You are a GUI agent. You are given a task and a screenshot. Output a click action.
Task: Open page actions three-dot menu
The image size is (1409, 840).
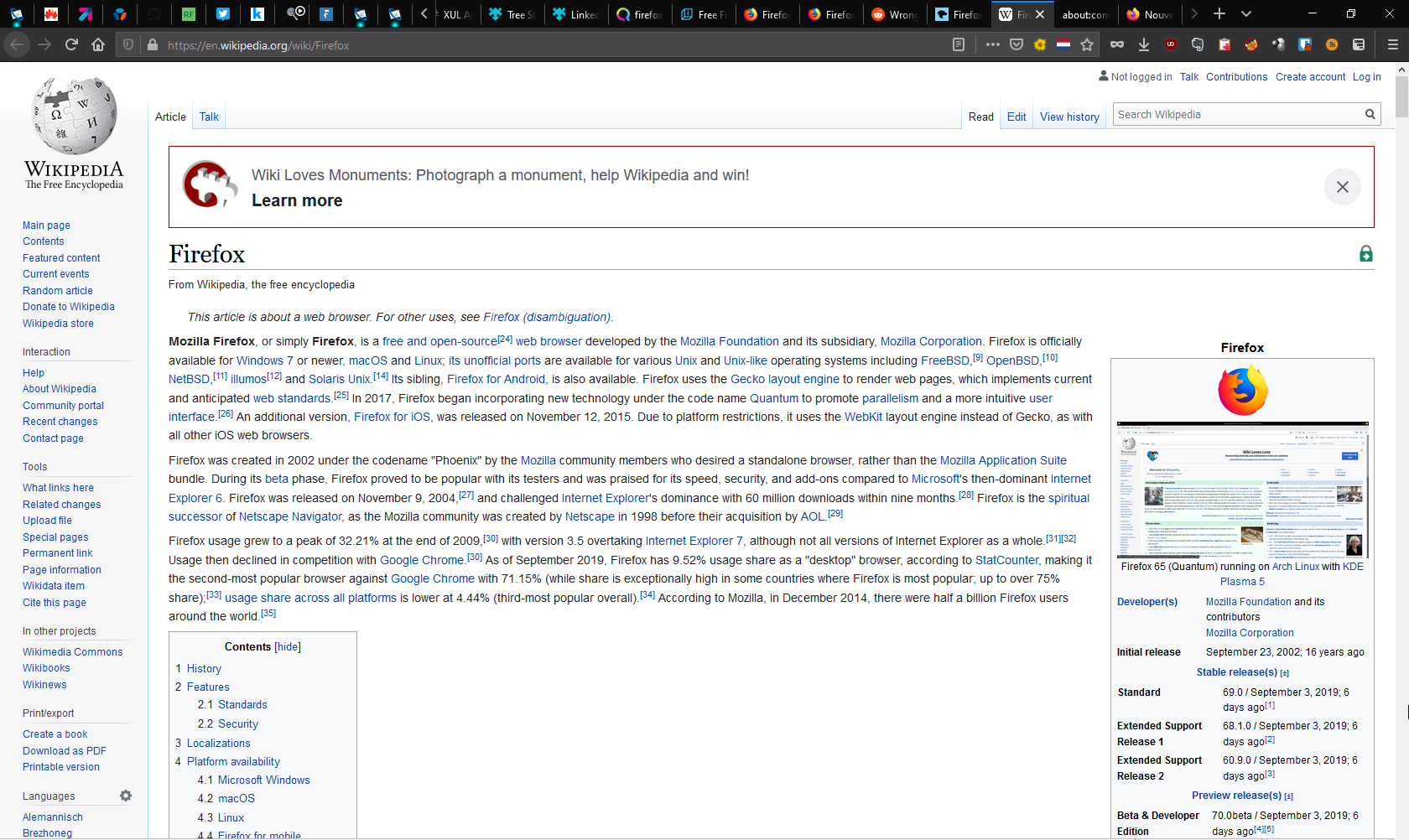(993, 44)
